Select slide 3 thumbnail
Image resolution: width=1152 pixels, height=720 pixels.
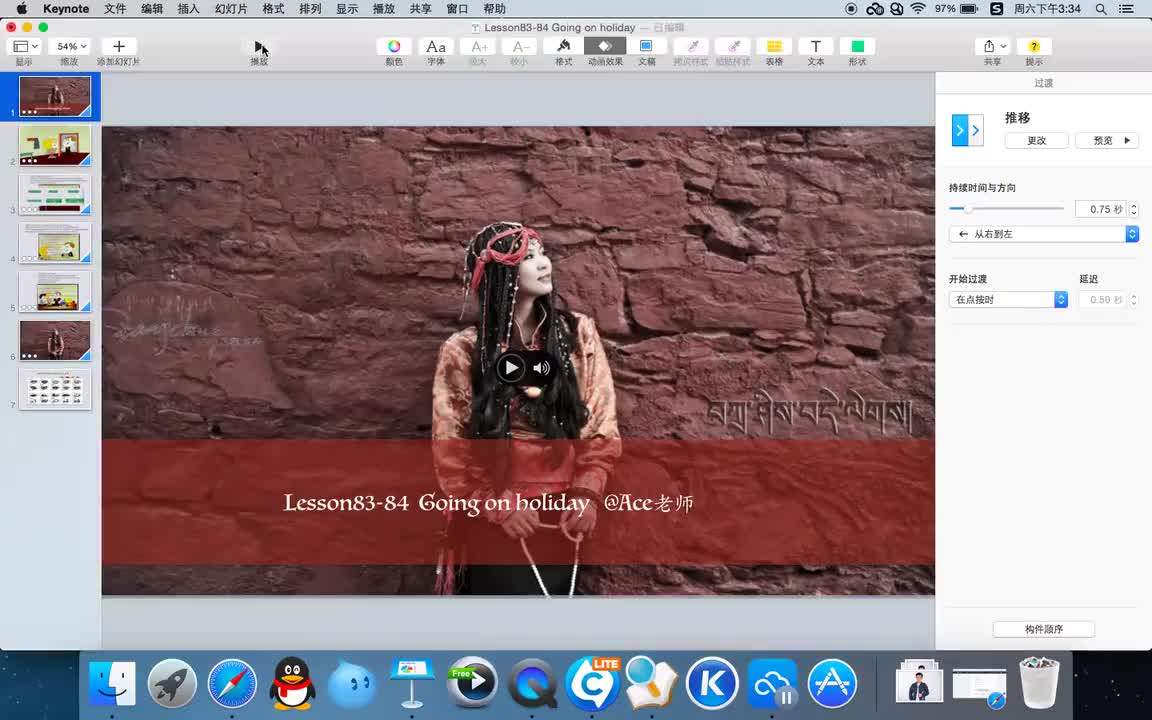55,194
